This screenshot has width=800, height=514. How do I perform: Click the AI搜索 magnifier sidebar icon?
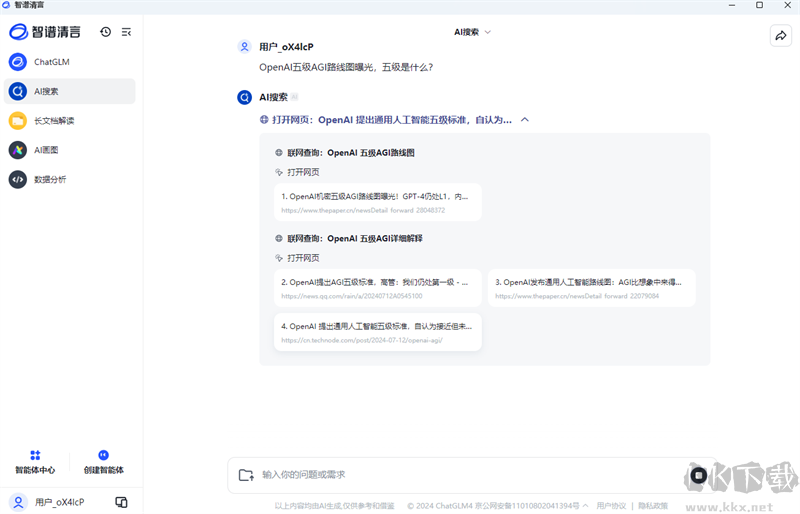[x=18, y=91]
